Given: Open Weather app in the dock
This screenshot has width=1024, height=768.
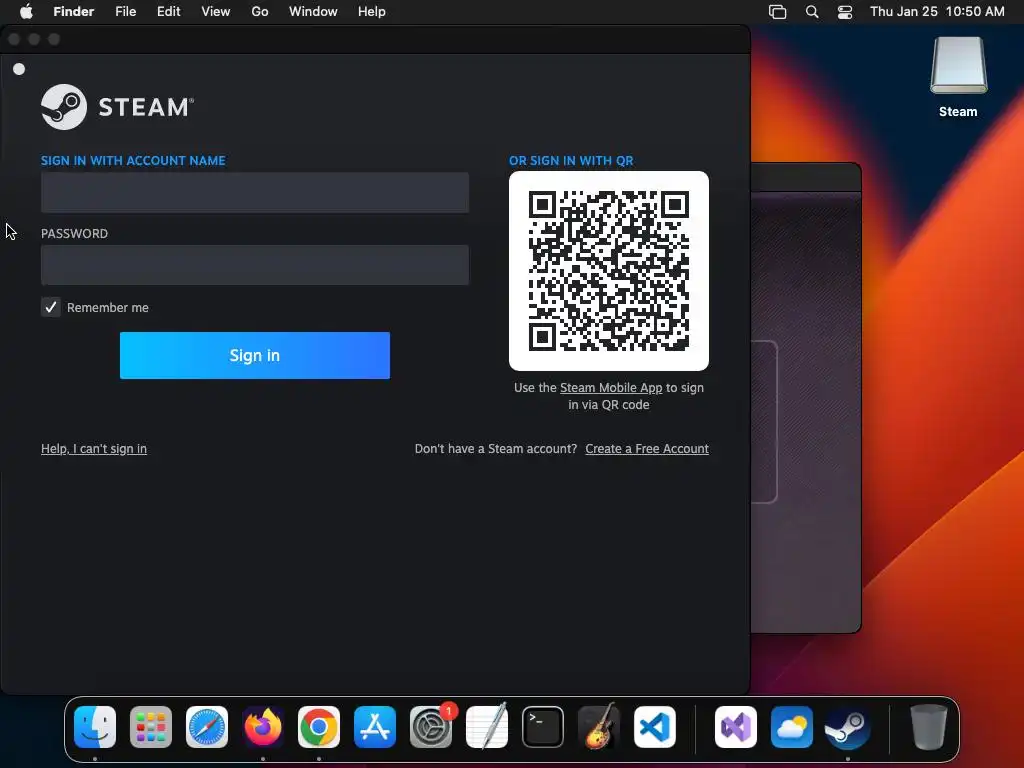Looking at the screenshot, I should tap(792, 727).
